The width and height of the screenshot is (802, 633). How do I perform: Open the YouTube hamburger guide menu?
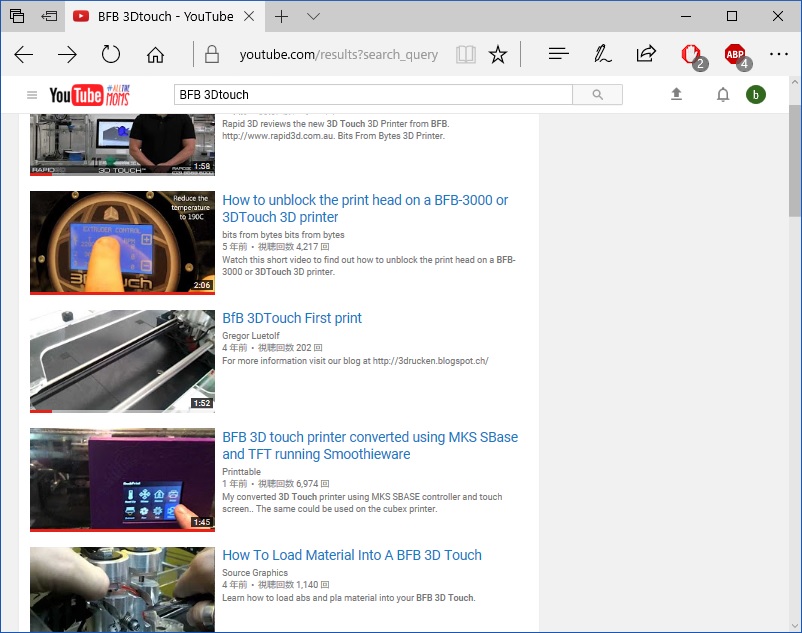pyautogui.click(x=32, y=95)
